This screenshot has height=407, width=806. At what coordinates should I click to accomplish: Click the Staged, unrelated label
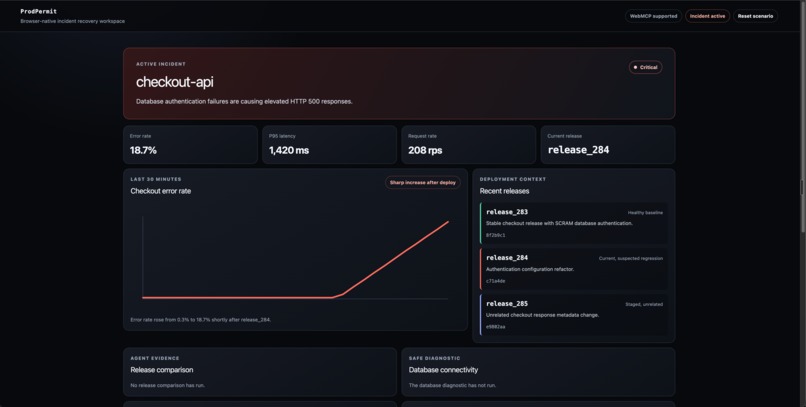(644, 304)
